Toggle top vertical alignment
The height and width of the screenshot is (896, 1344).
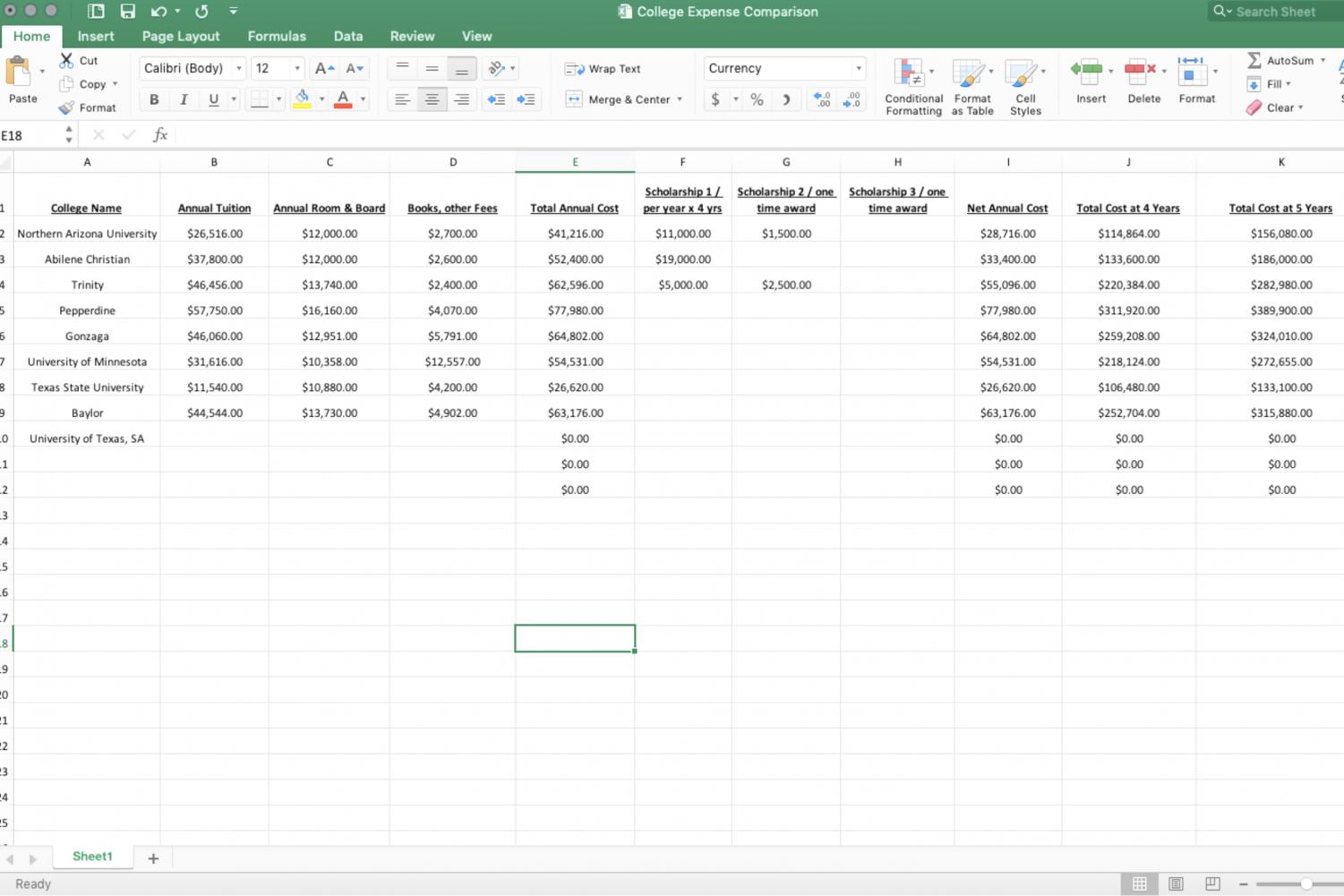tap(402, 68)
